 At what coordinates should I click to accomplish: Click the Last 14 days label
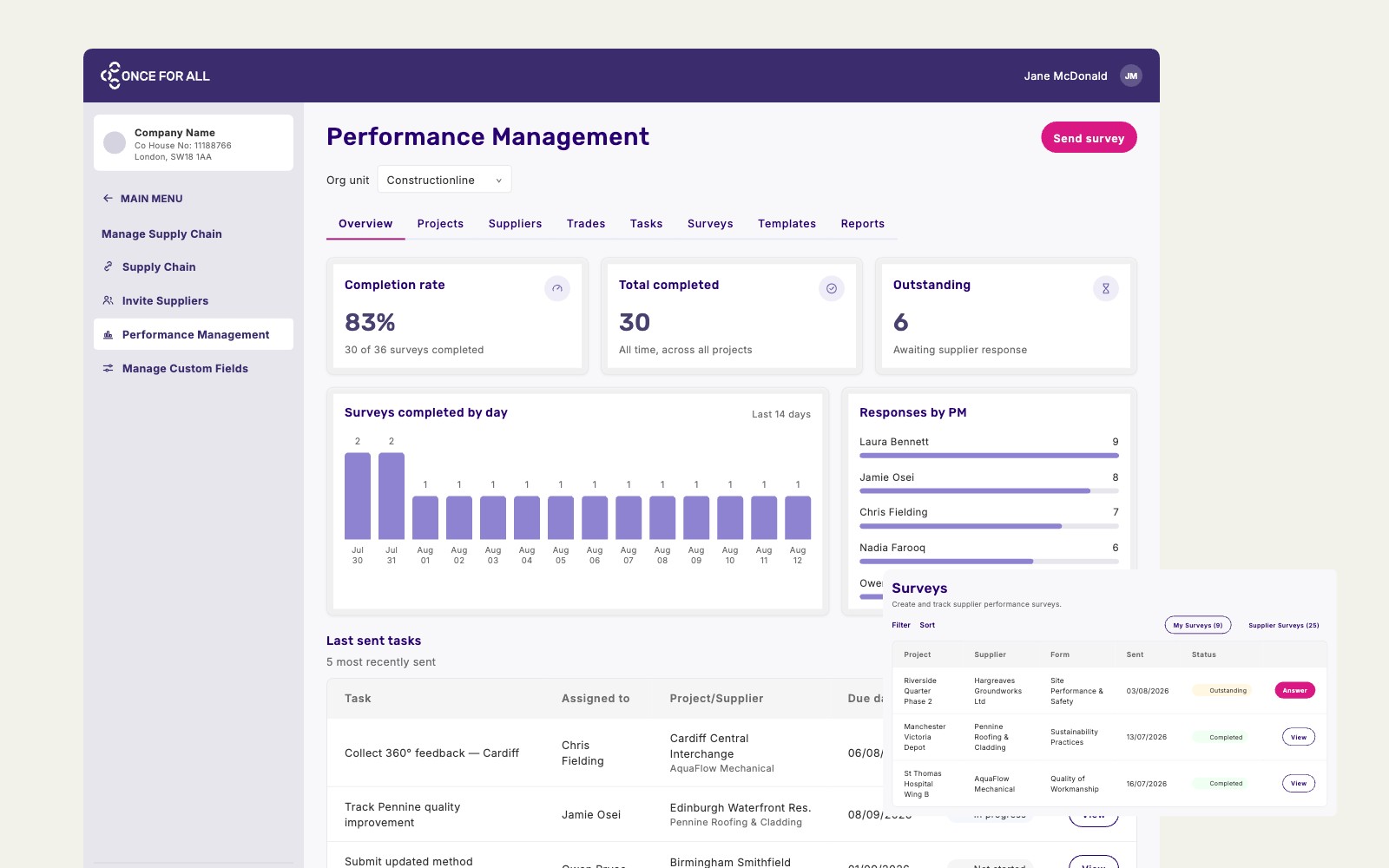coord(781,414)
